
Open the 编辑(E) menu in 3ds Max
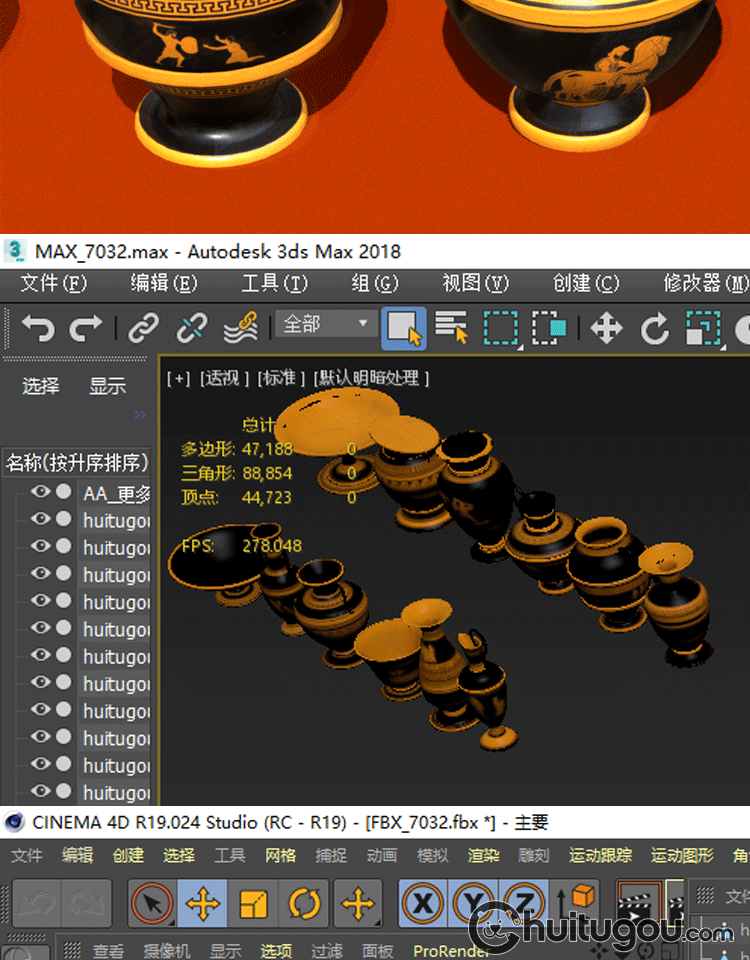click(x=164, y=283)
